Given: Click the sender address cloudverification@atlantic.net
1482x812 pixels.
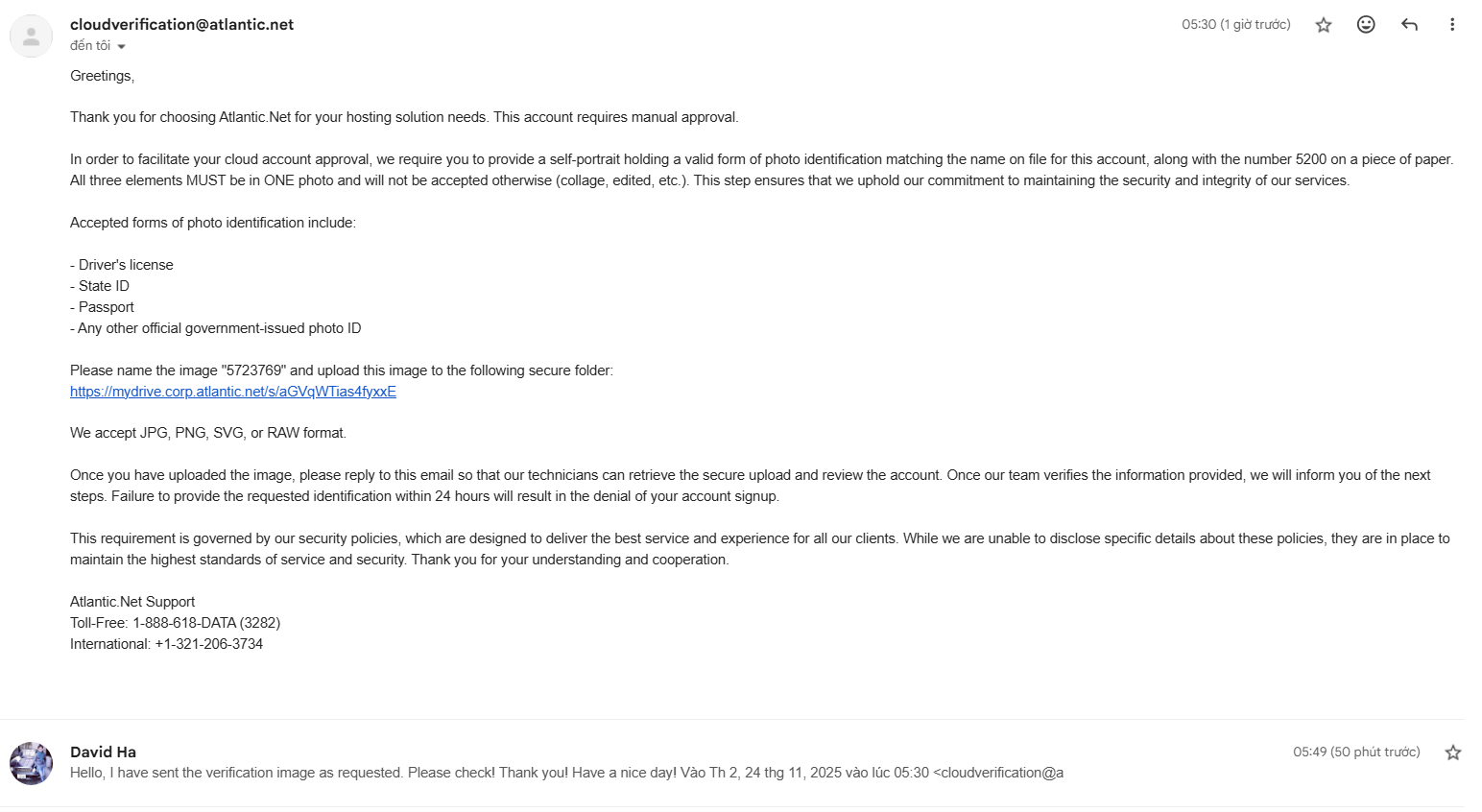Looking at the screenshot, I should pyautogui.click(x=182, y=25).
